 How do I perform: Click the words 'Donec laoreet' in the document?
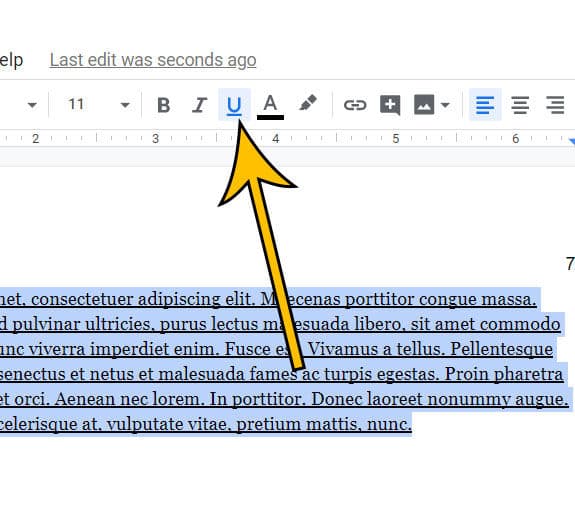coord(366,399)
